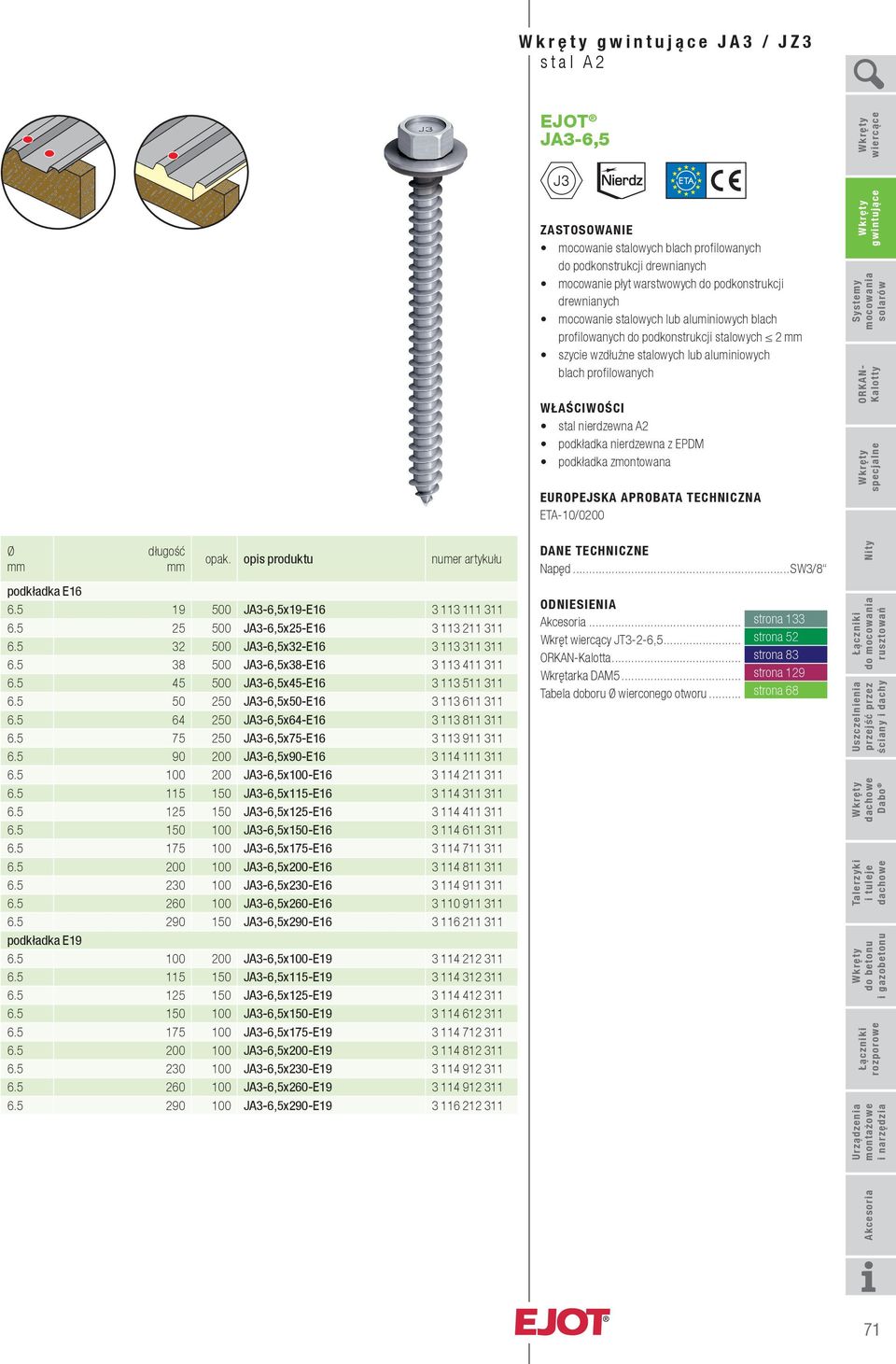Select product JA3-6,5x290-E19
This screenshot has width=896, height=1364.
tap(287, 1105)
